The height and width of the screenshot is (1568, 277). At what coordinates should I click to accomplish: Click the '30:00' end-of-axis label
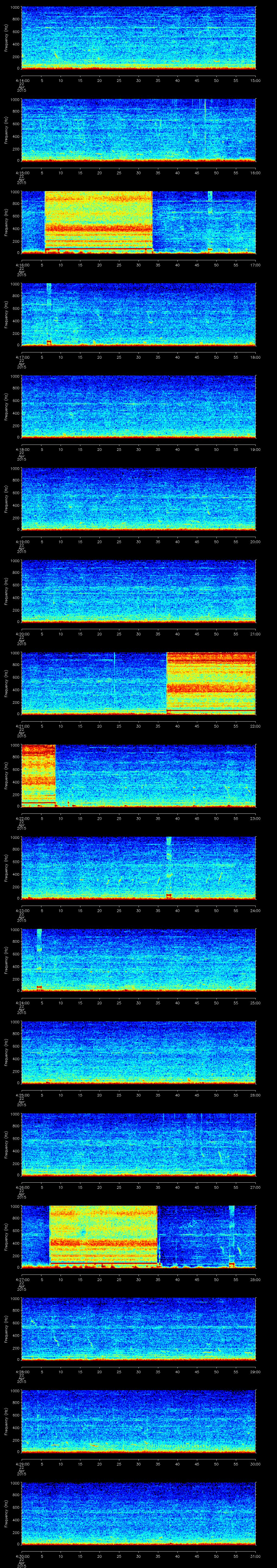(255, 1463)
